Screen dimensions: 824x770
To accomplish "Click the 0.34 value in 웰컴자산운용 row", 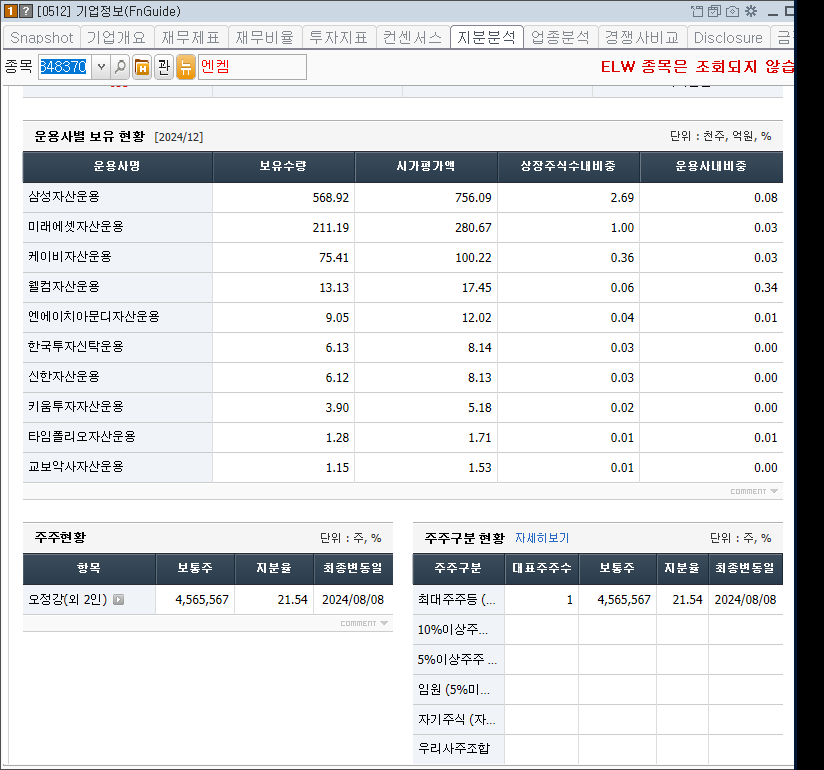I will (x=765, y=288).
